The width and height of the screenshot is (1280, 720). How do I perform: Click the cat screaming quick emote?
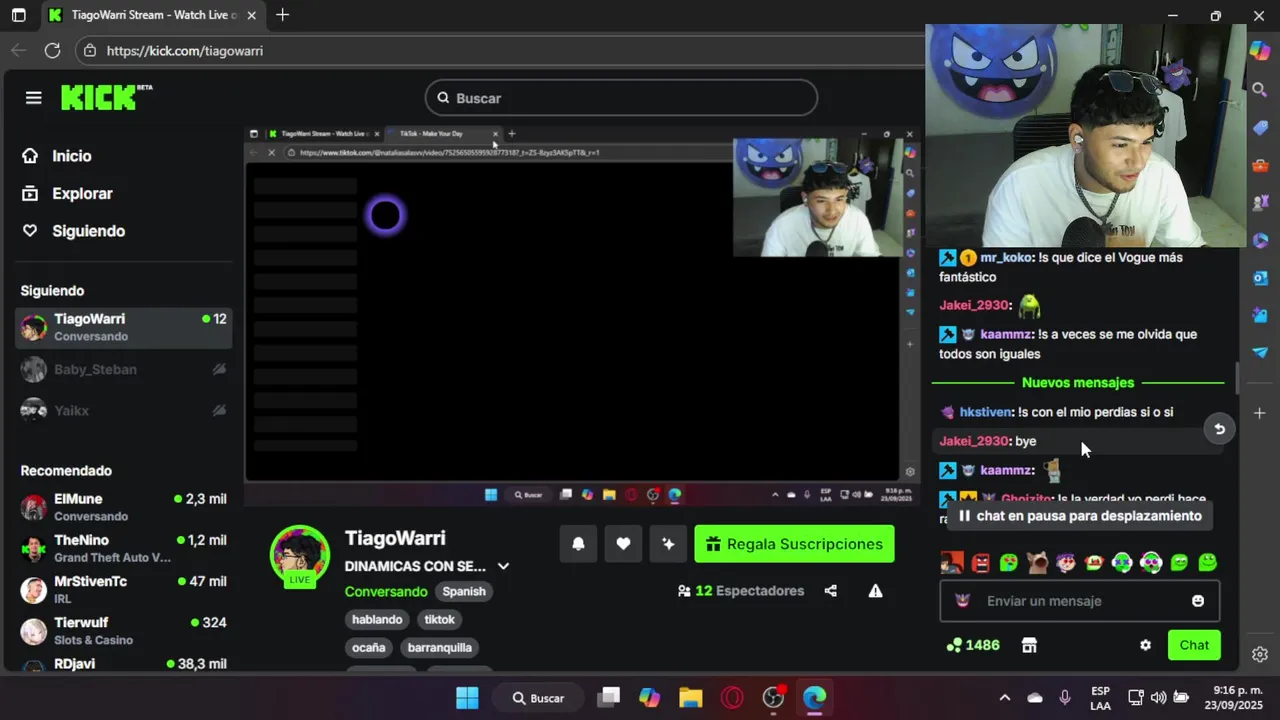point(1037,563)
